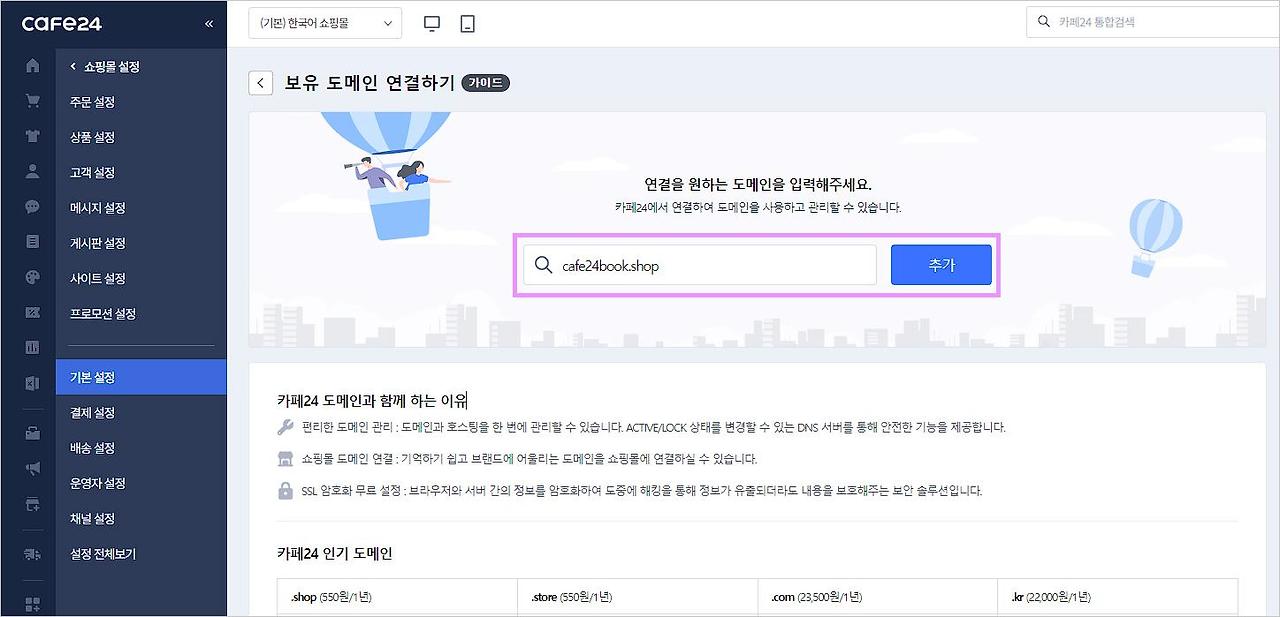Collapse sidebar with double chevron icon
The width and height of the screenshot is (1280, 617).
pos(208,23)
